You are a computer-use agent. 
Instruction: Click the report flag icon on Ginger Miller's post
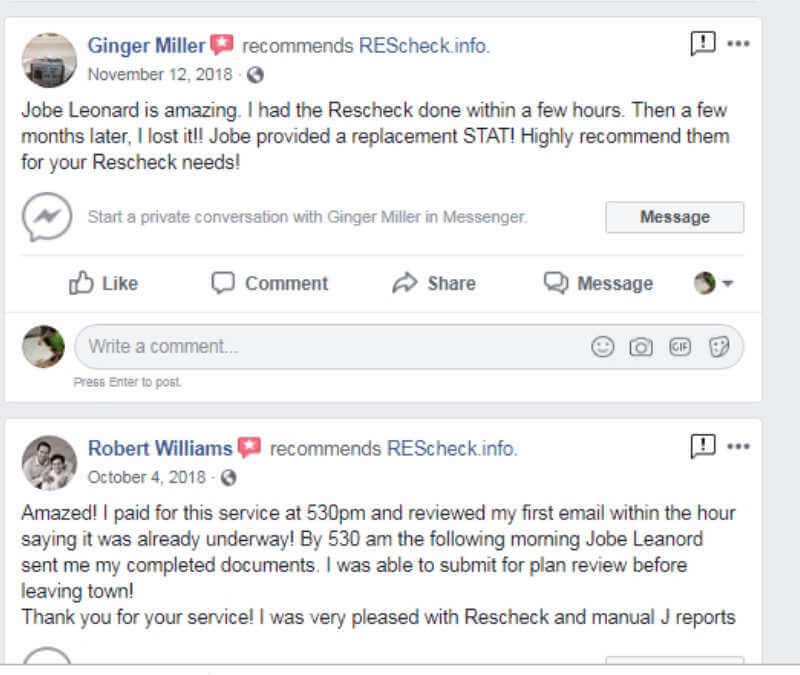tap(703, 43)
